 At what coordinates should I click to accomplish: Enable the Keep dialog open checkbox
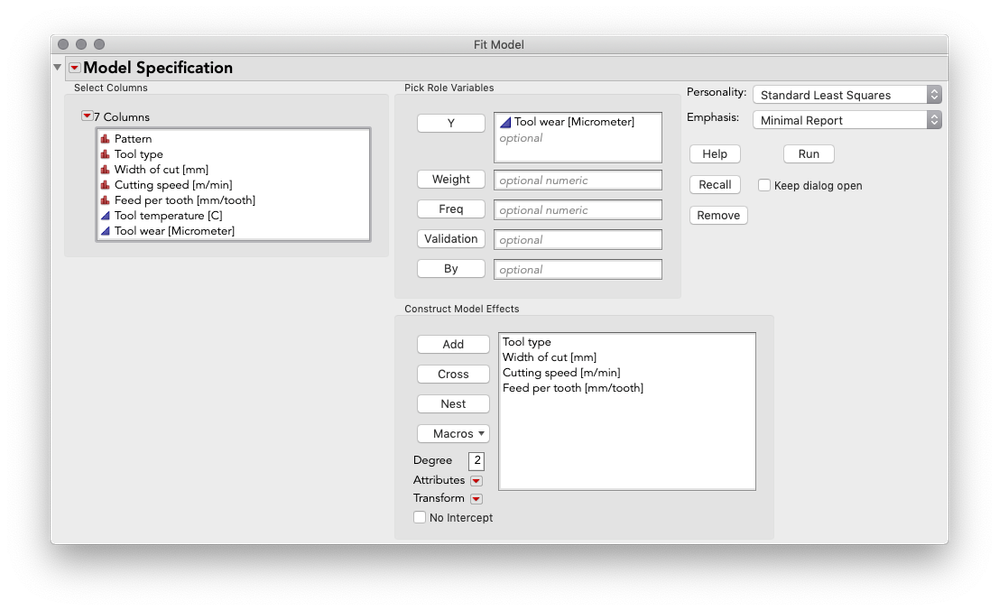point(764,185)
